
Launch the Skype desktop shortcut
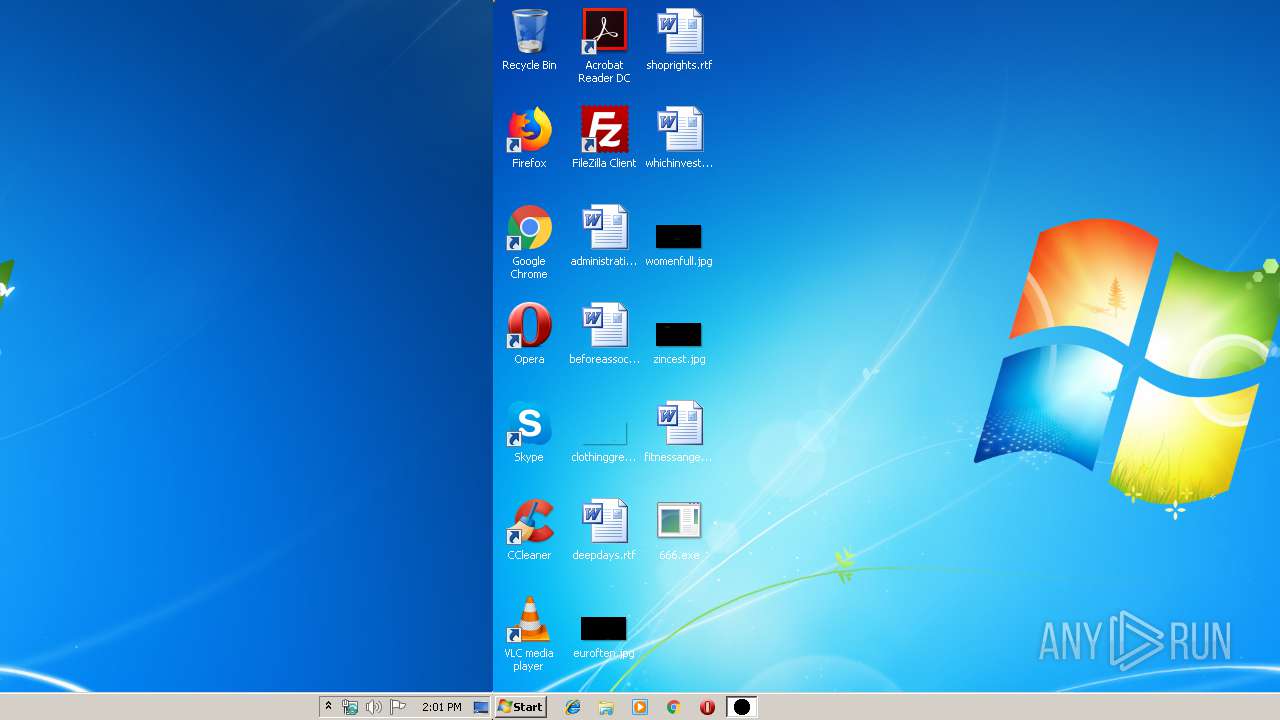[529, 432]
